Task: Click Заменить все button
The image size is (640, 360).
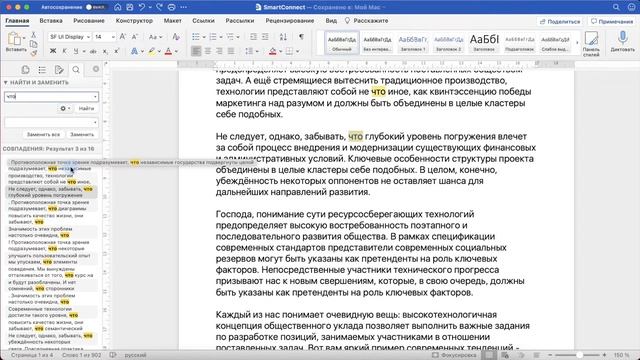Action: point(43,134)
